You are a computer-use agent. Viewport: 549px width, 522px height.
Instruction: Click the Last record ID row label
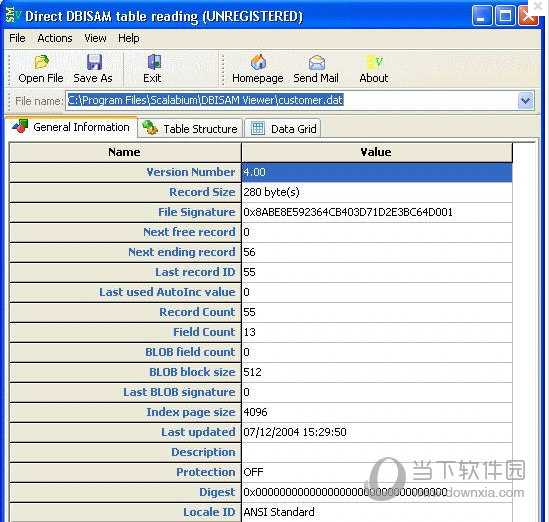(125, 272)
